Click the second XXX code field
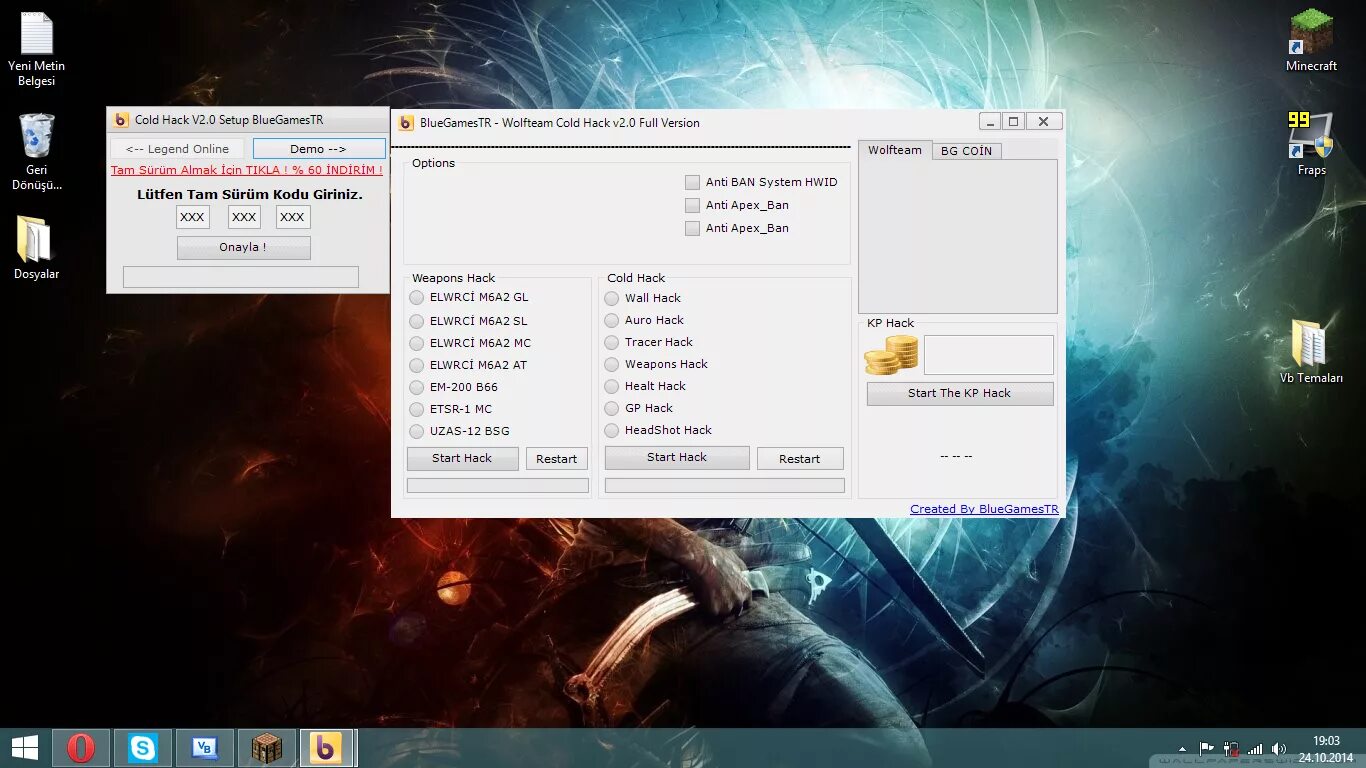Viewport: 1366px width, 768px height. (244, 217)
